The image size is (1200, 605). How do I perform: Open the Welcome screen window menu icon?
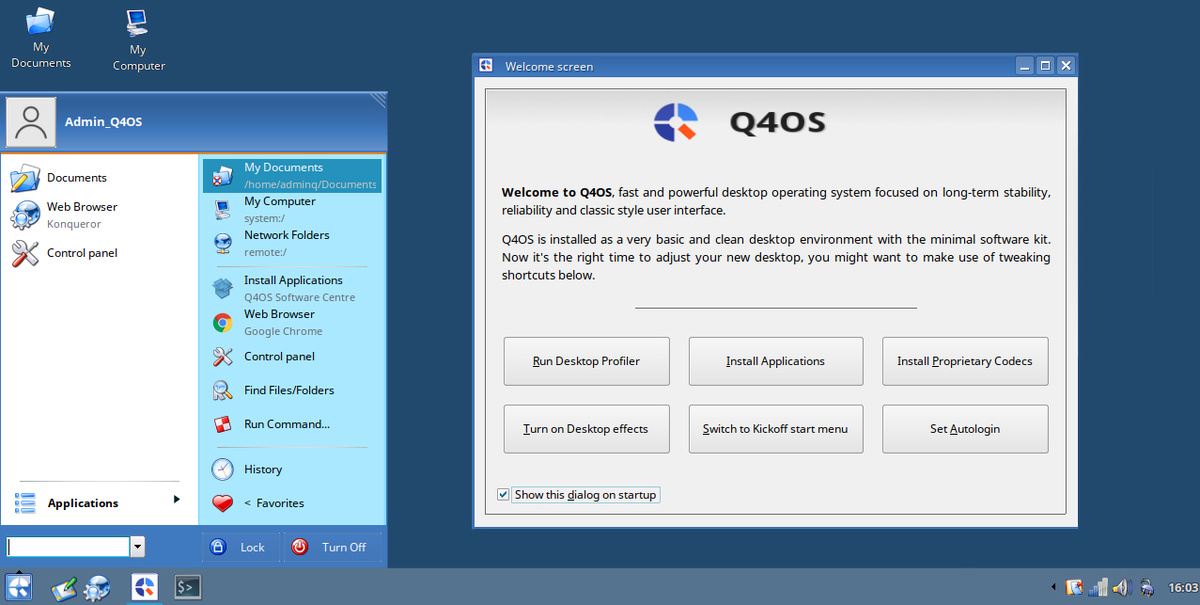pyautogui.click(x=485, y=66)
